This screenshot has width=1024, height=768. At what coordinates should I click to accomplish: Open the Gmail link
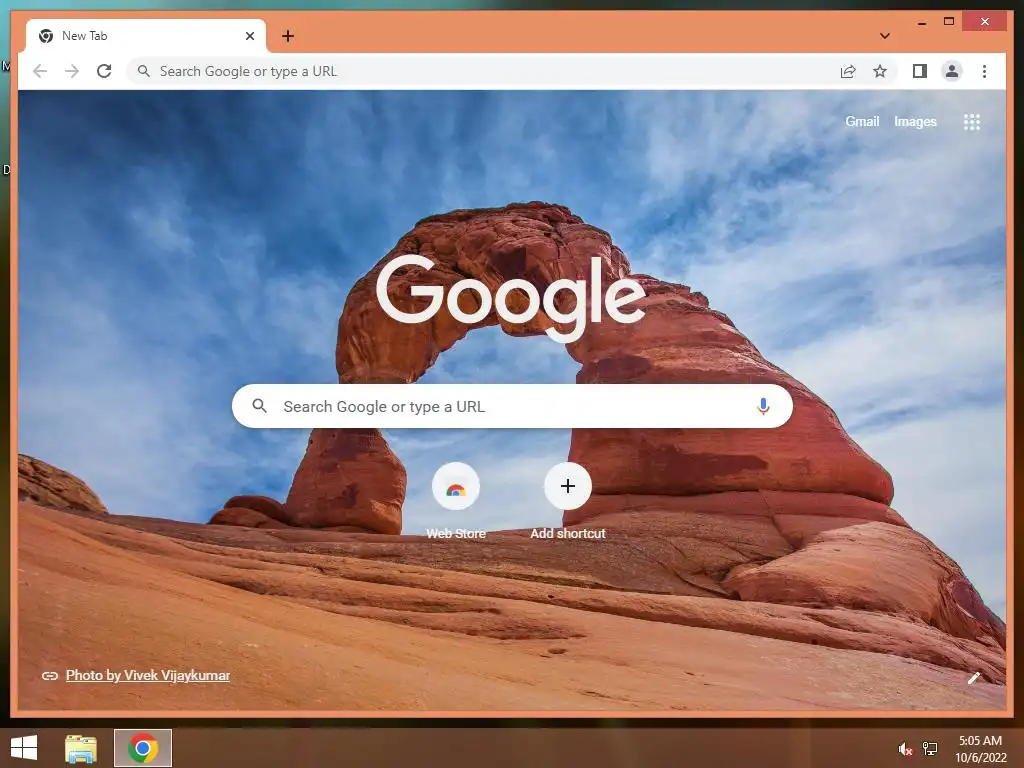pos(862,121)
